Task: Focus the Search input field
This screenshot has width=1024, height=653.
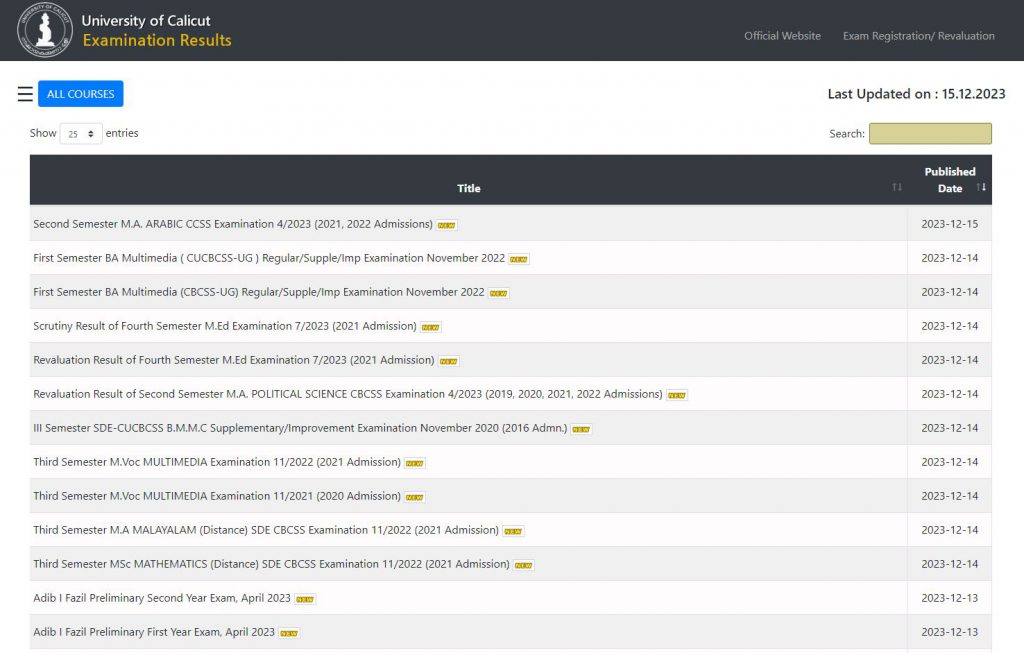Action: point(930,134)
